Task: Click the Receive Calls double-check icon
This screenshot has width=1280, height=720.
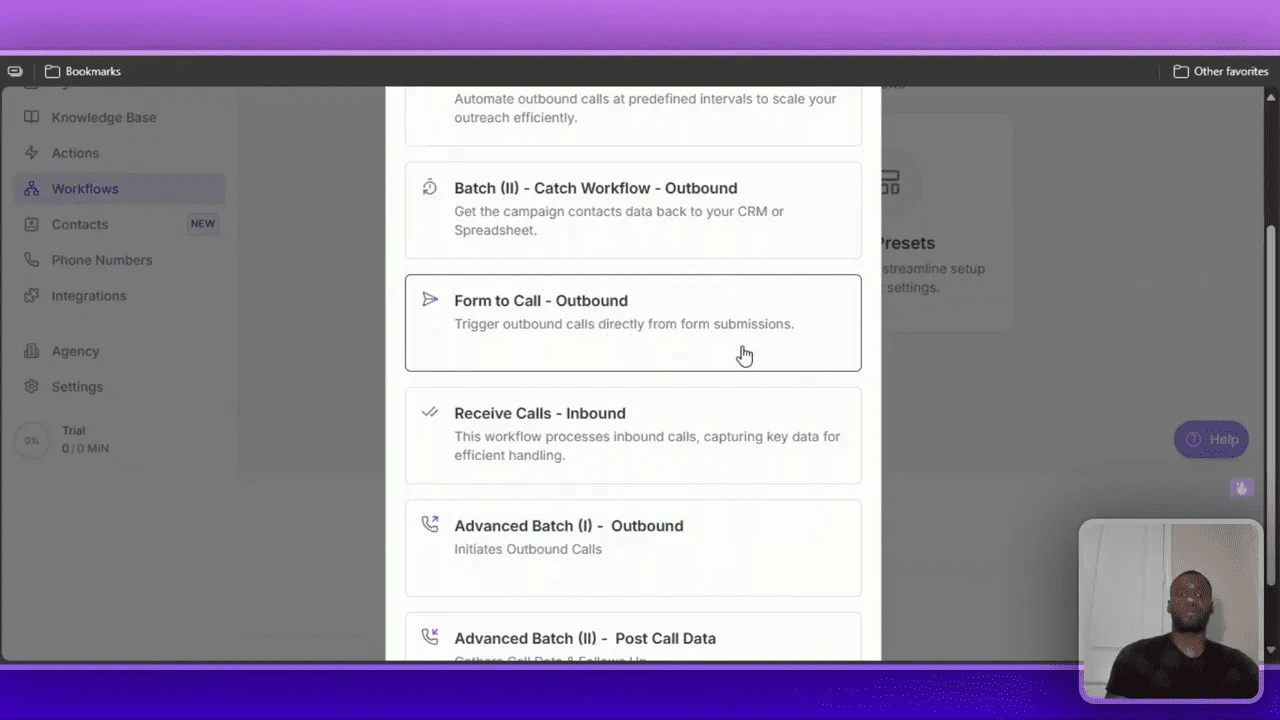Action: point(429,412)
